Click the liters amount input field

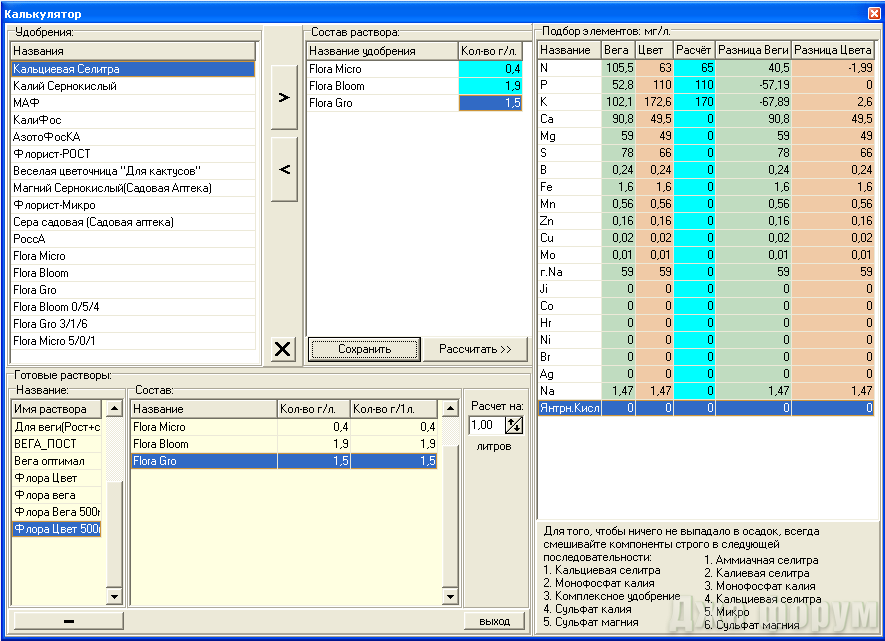pos(485,425)
